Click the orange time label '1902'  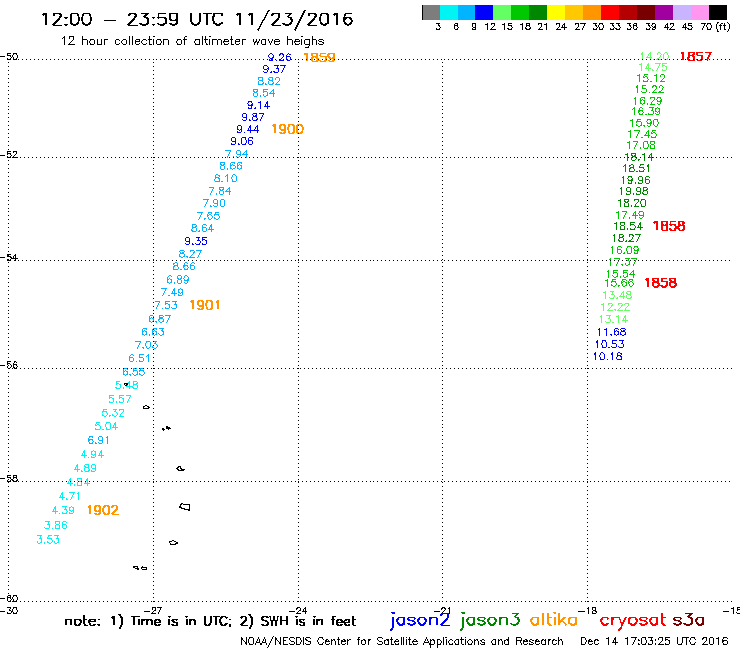(103, 510)
